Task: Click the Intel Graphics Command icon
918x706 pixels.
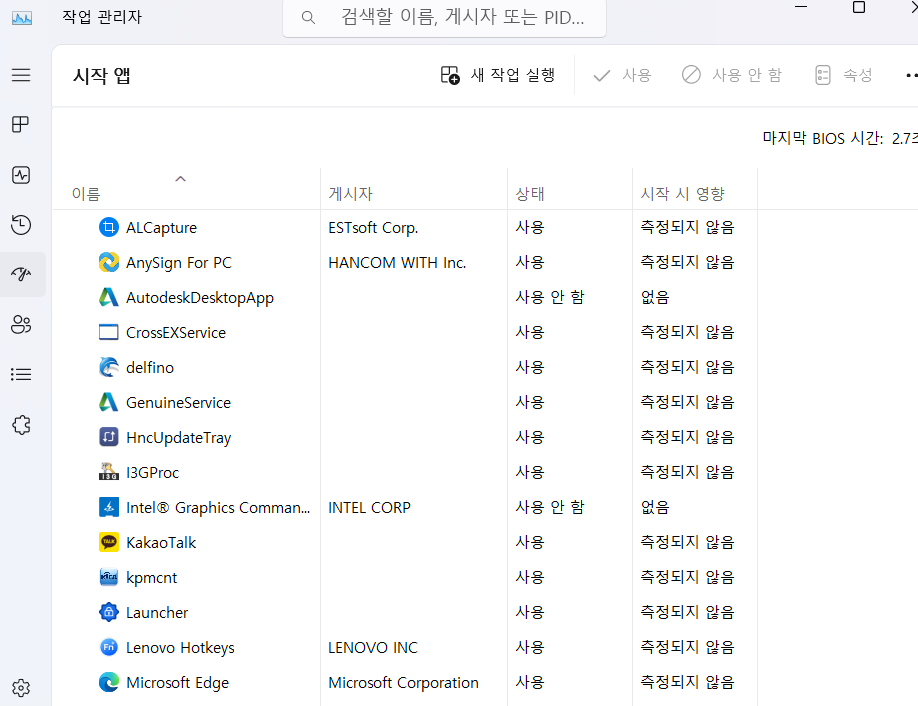Action: pyautogui.click(x=109, y=507)
